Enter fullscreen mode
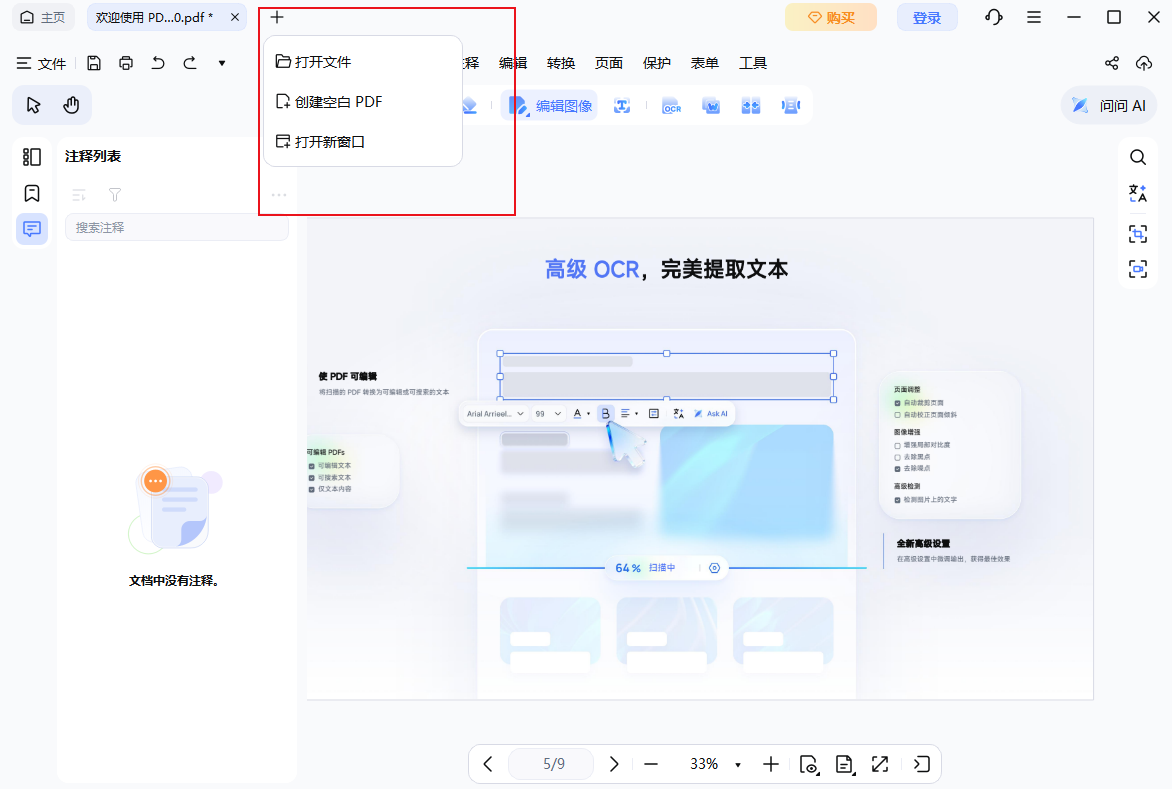Screen dimensions: 1172x789 coord(880,764)
